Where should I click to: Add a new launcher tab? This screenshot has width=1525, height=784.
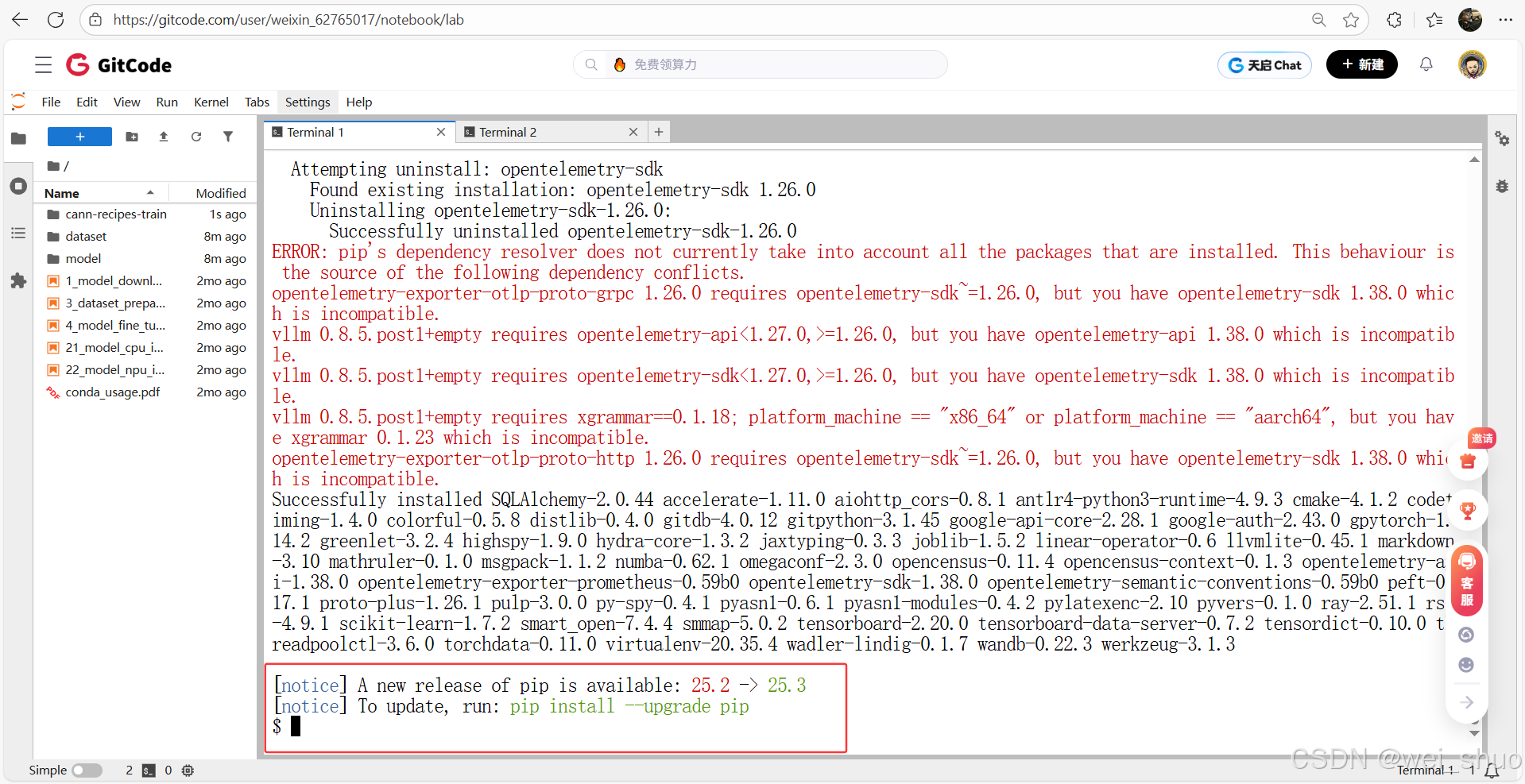tap(659, 132)
